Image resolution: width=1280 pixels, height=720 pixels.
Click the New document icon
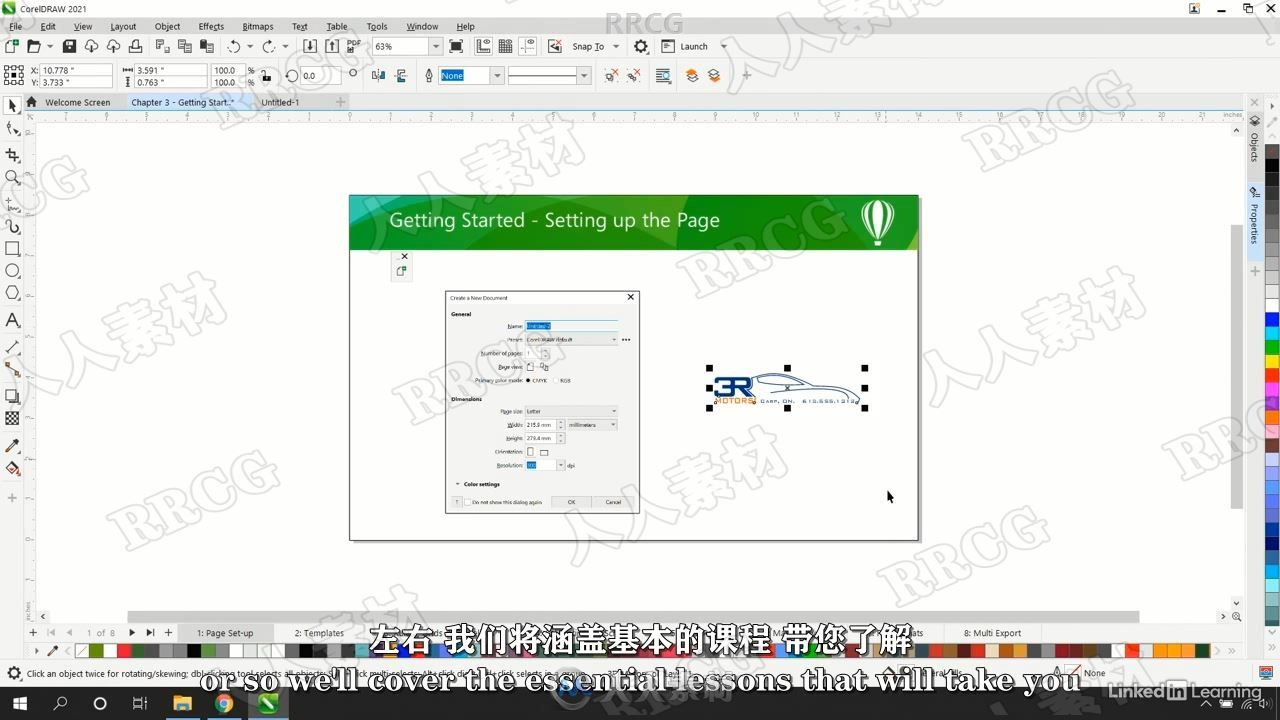pos(12,46)
